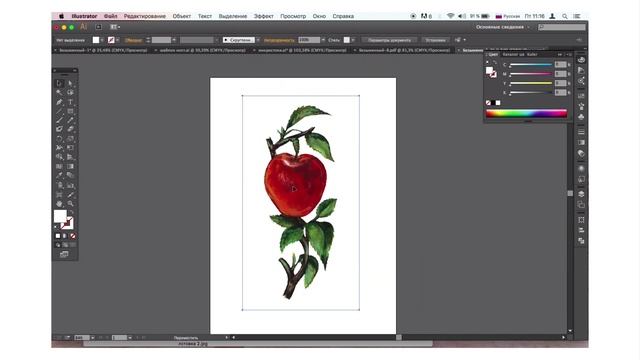Screen dimensions: 640x360
Task: Activate the Free Transform tool
Action: pyautogui.click(x=70, y=147)
